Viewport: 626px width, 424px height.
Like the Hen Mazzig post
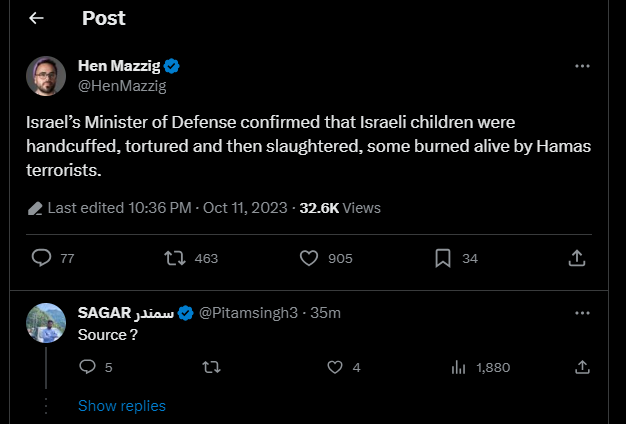pyautogui.click(x=309, y=258)
